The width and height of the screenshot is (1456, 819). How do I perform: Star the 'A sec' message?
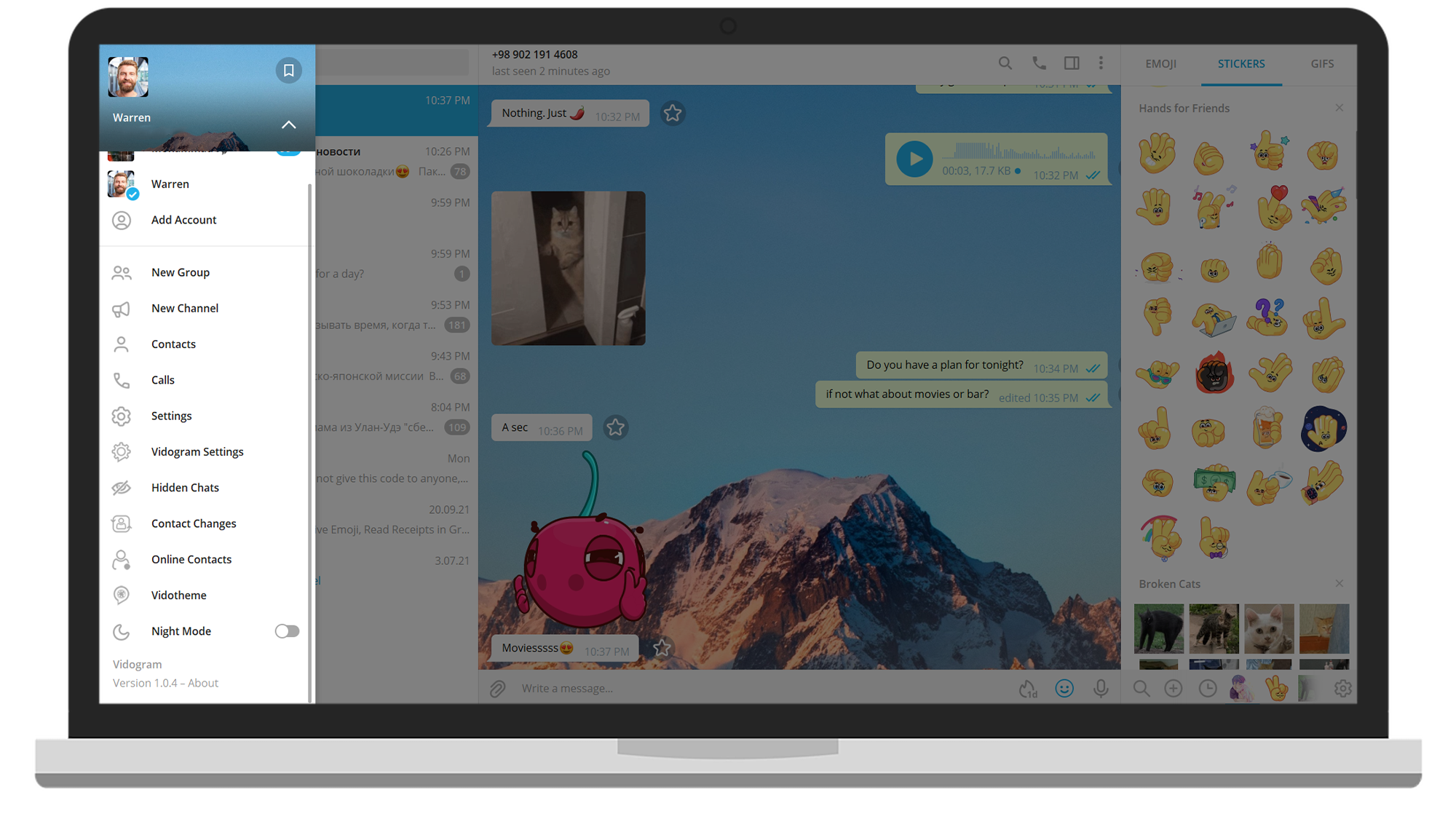tap(616, 428)
